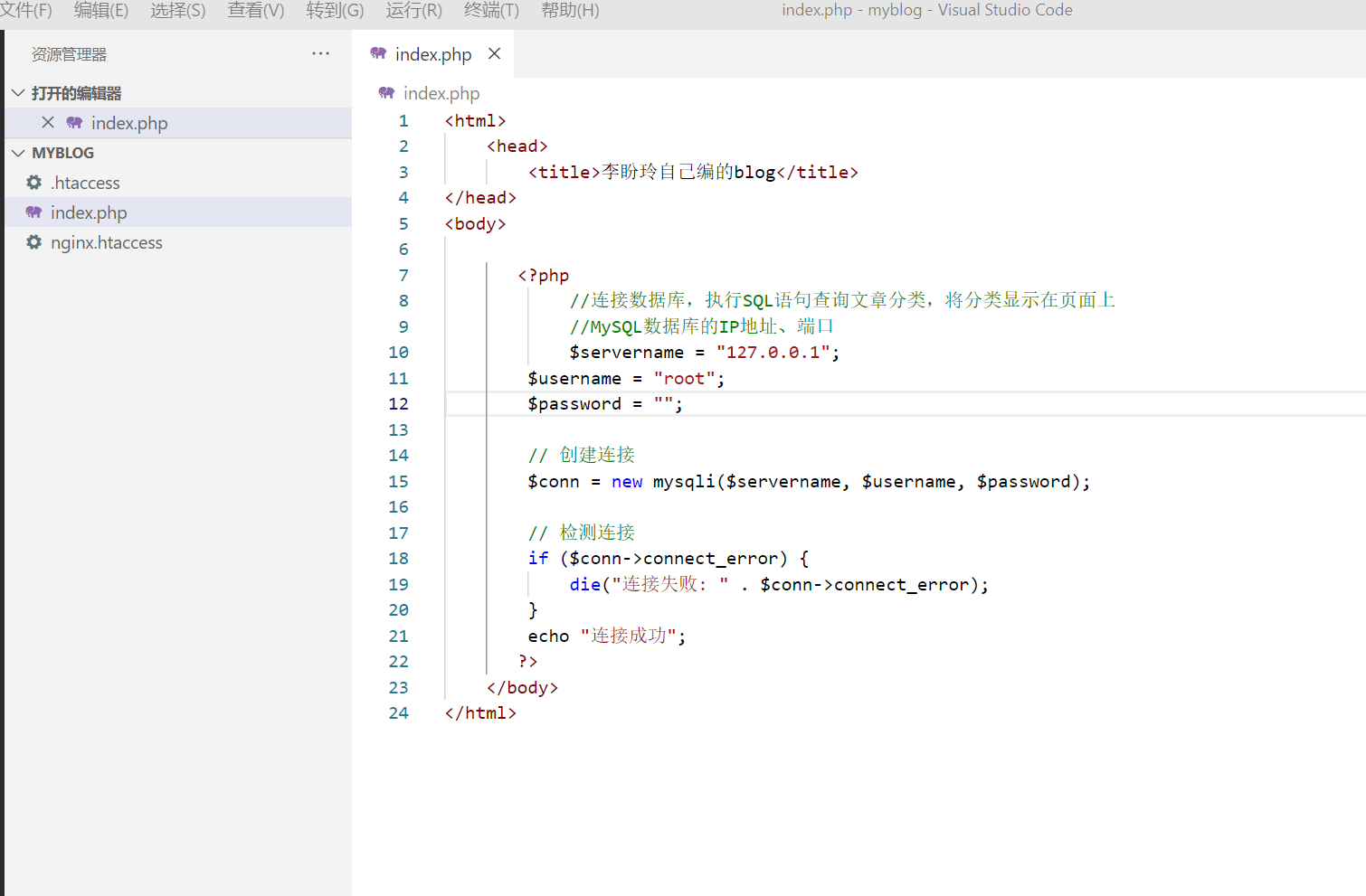The height and width of the screenshot is (896, 1366).
Task: Click the <title> tag text on line 3
Action: [564, 172]
